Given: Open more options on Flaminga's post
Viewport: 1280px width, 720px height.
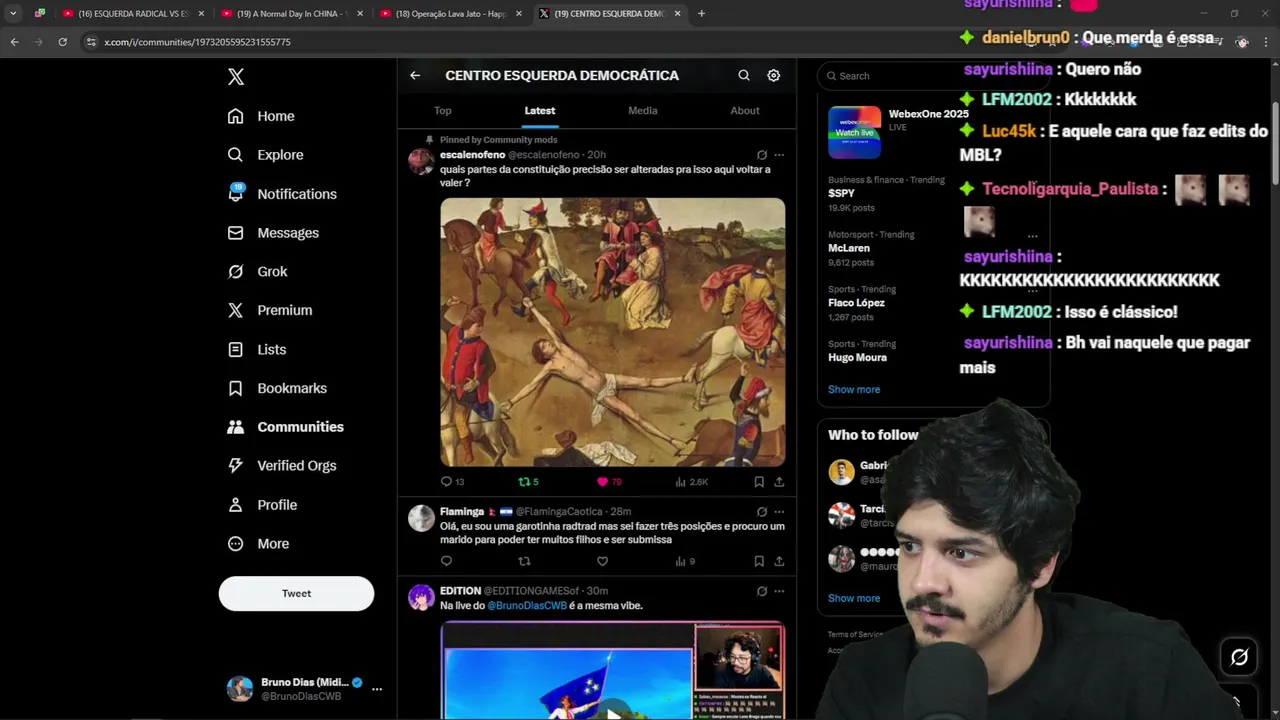Looking at the screenshot, I should point(779,512).
